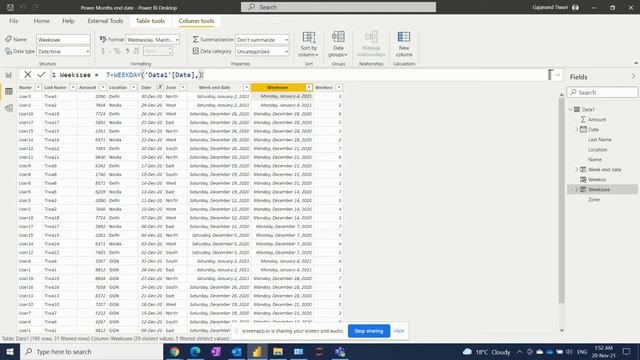
Task: Switch to the External Tools tab
Action: pyautogui.click(x=105, y=21)
